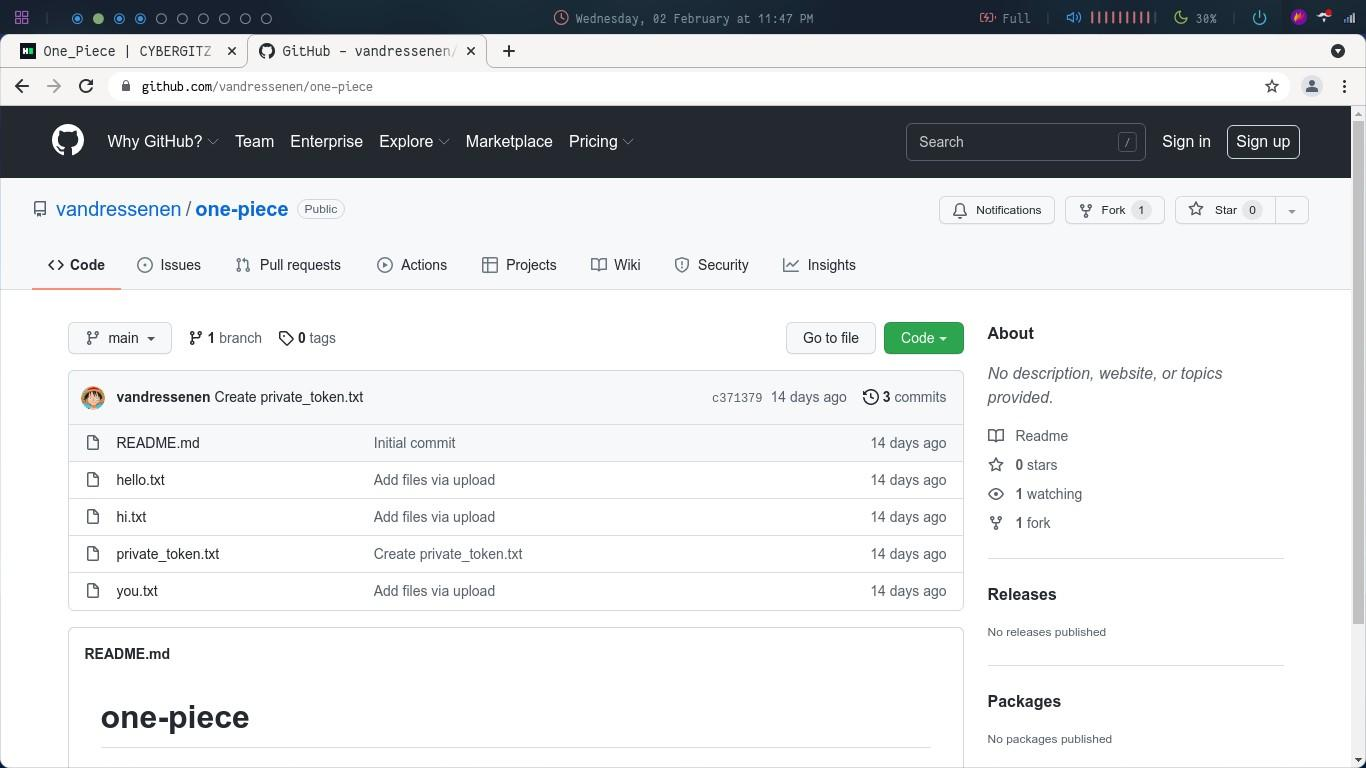Screen dimensions: 1366x768
Task: Click the moon 30% brightness indicator
Action: 1196,18
